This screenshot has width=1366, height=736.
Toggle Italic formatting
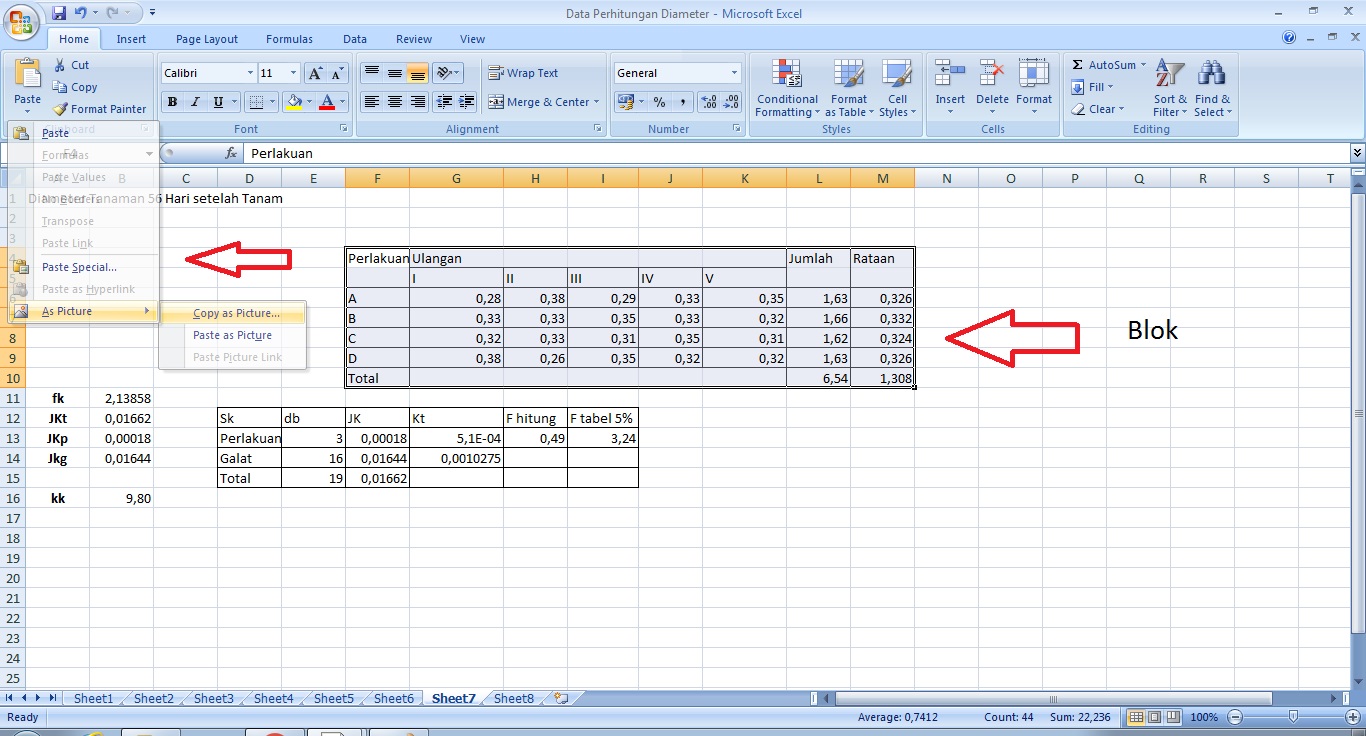point(194,102)
